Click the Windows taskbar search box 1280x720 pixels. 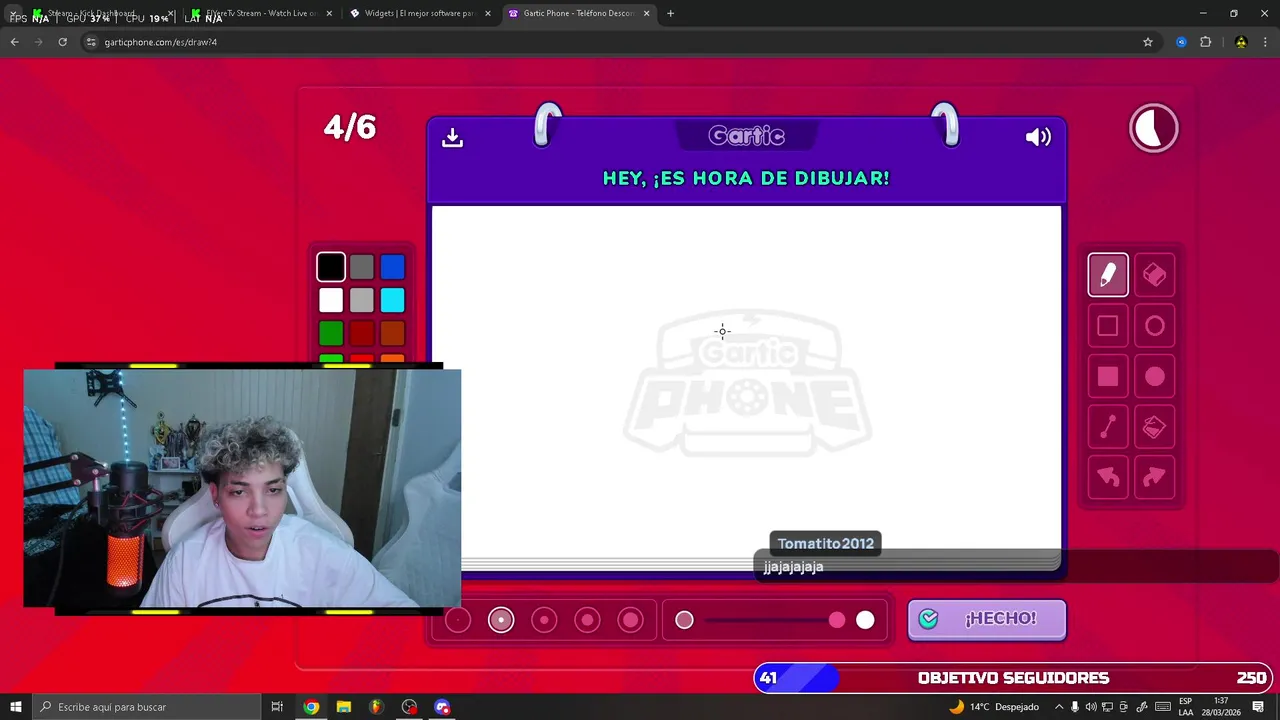pos(146,707)
